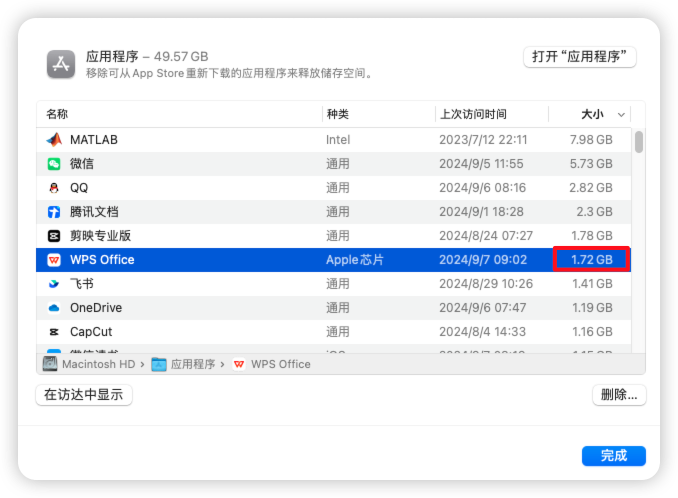Select the CapCut row name
Screen dimensions: 678x498
[91, 332]
